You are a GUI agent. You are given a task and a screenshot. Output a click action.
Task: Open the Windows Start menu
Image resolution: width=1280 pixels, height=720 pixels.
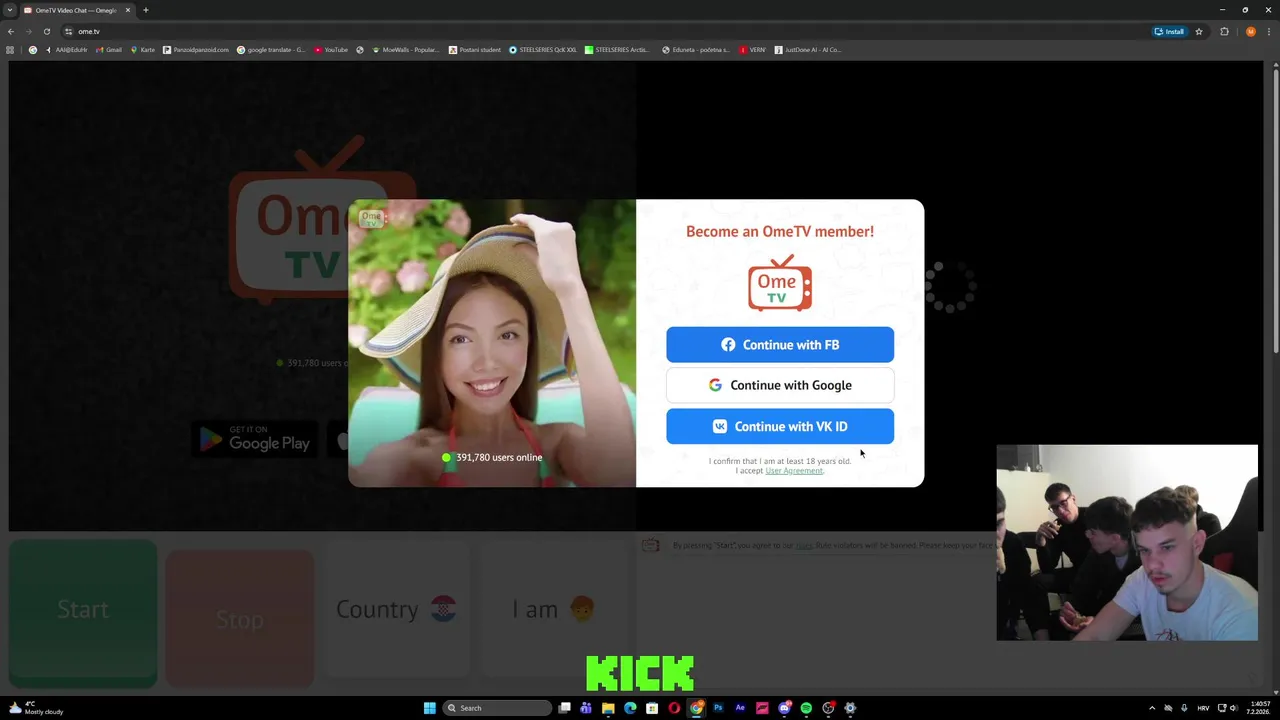(430, 708)
